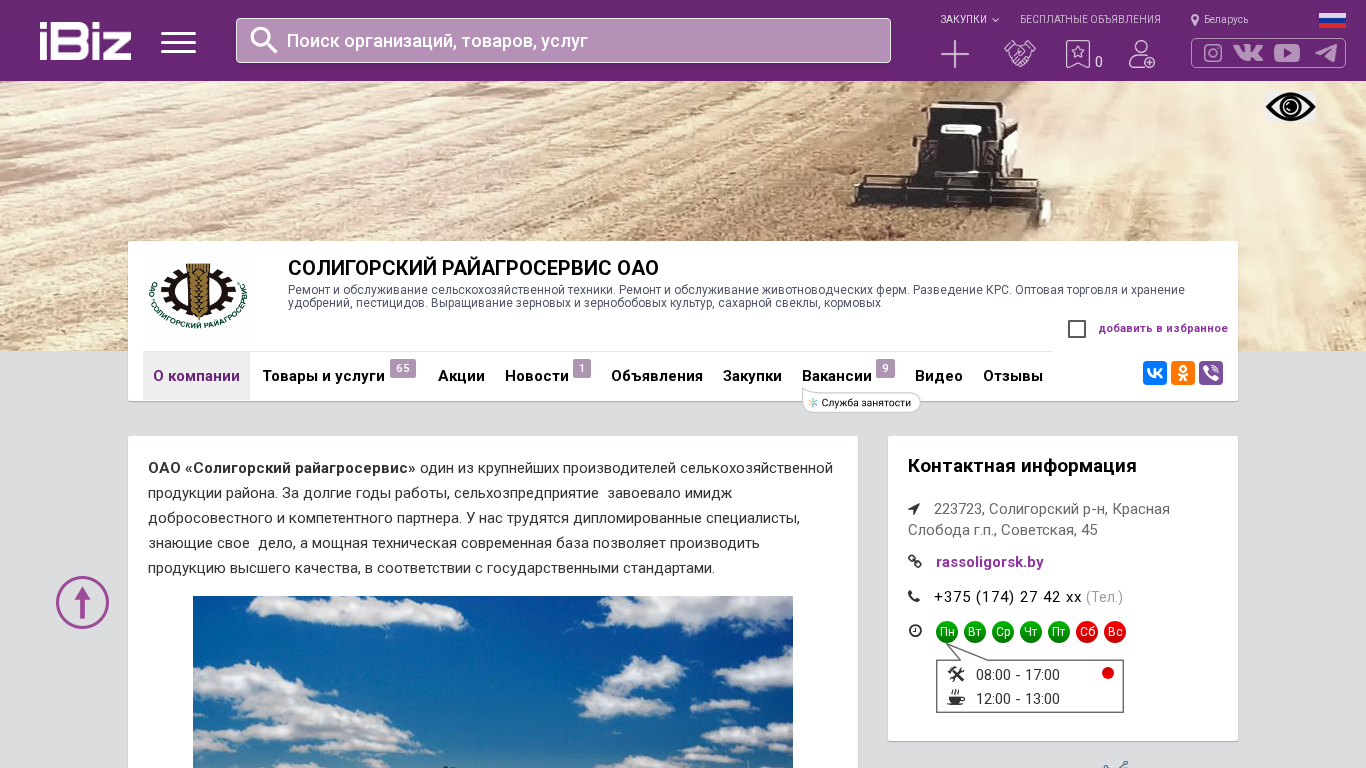
Task: Open Telegram icon in header
Action: [x=1326, y=53]
